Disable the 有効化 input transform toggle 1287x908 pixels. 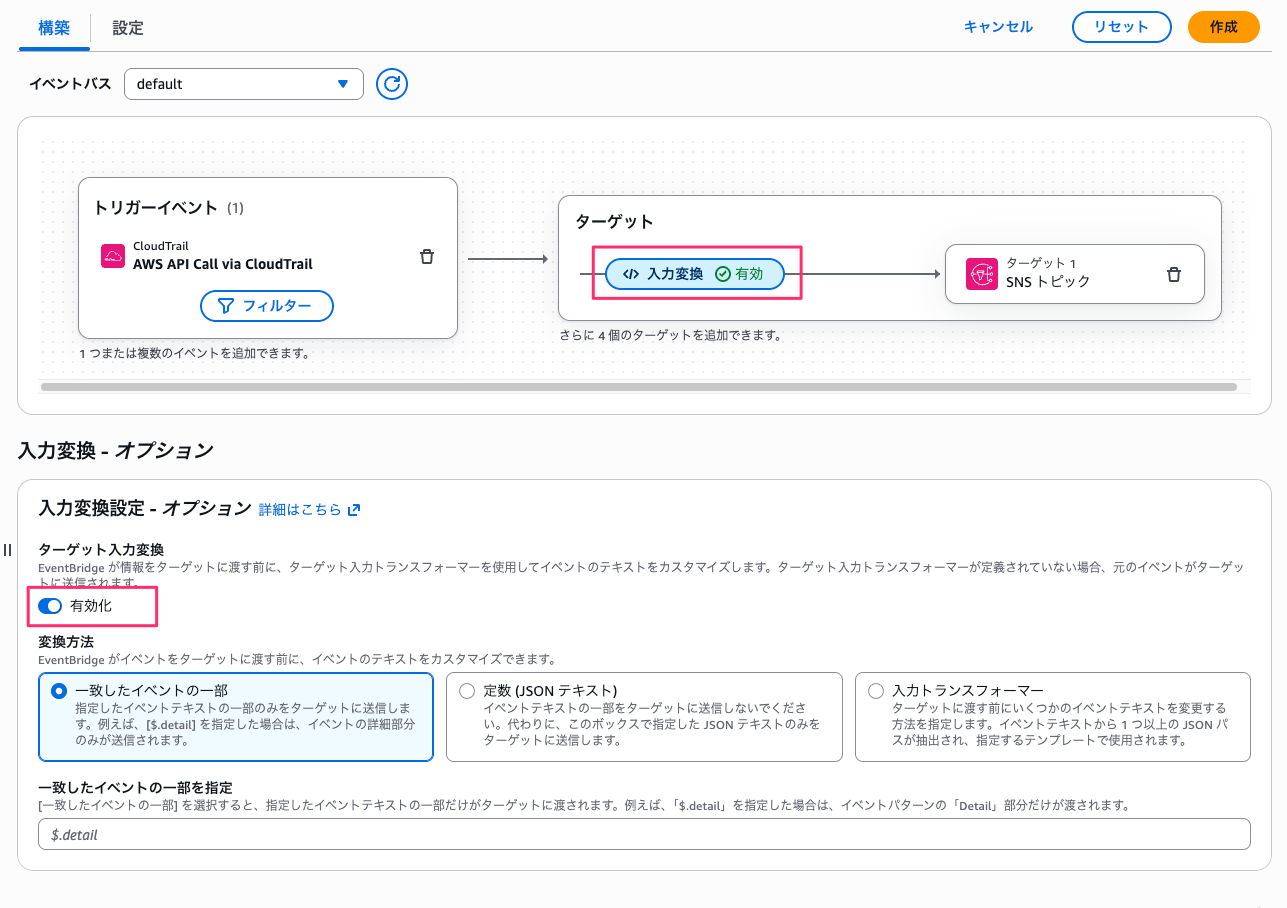tap(50, 606)
